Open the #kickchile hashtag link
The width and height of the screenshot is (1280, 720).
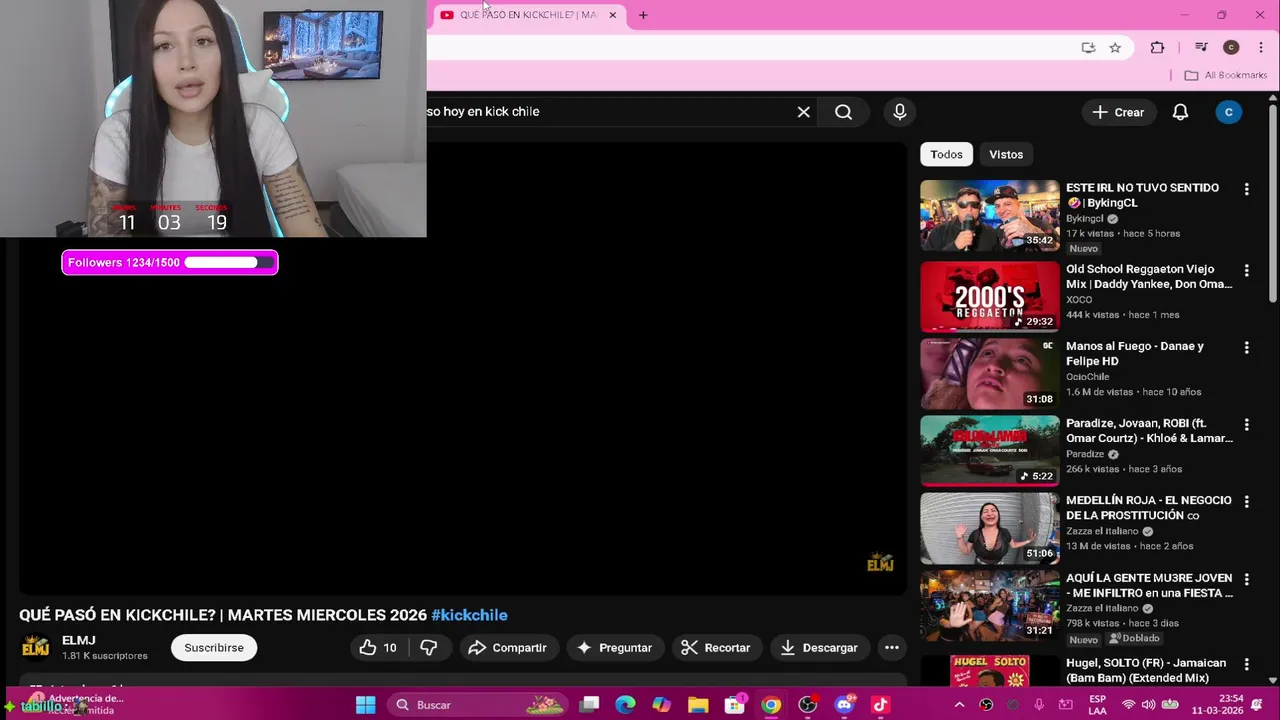pyautogui.click(x=469, y=615)
